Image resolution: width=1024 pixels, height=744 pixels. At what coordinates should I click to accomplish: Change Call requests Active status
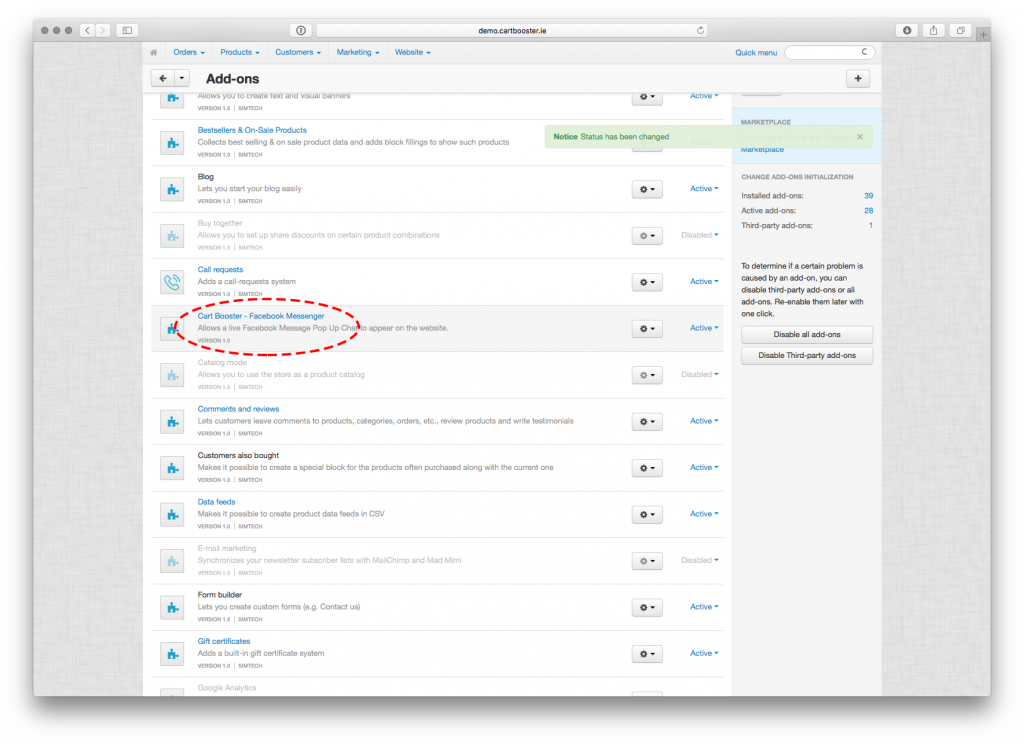pyautogui.click(x=704, y=282)
